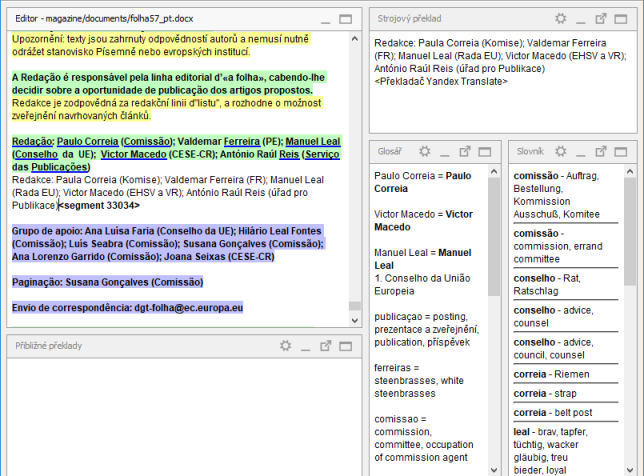Viewport: 644px width, 476px height.
Task: Open settings gear in Glosář pane
Action: point(425,152)
